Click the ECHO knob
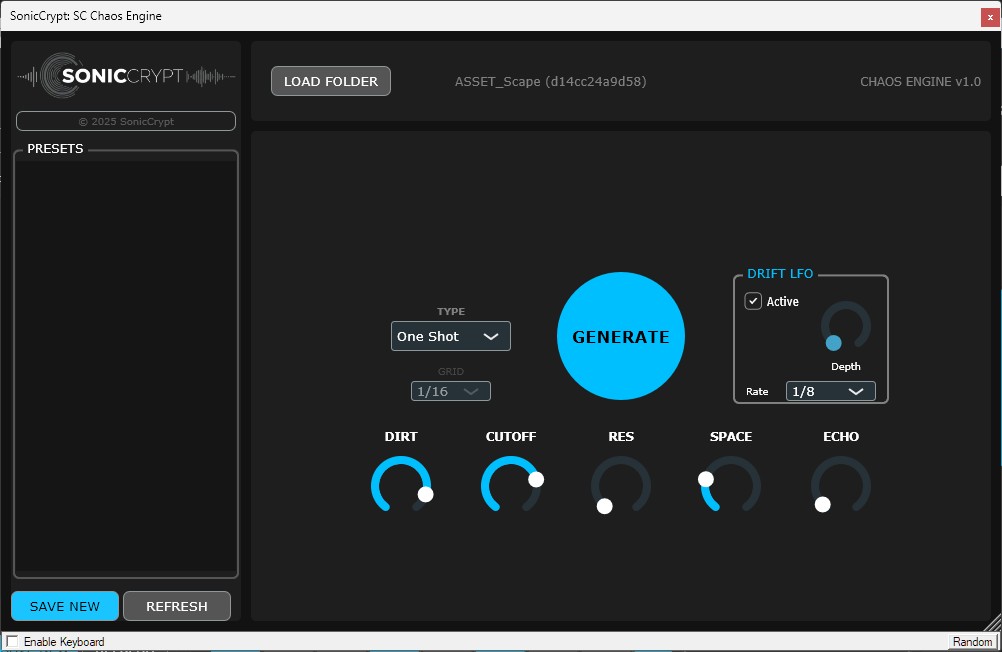Screen dimensions: 1002x652 click(841, 485)
